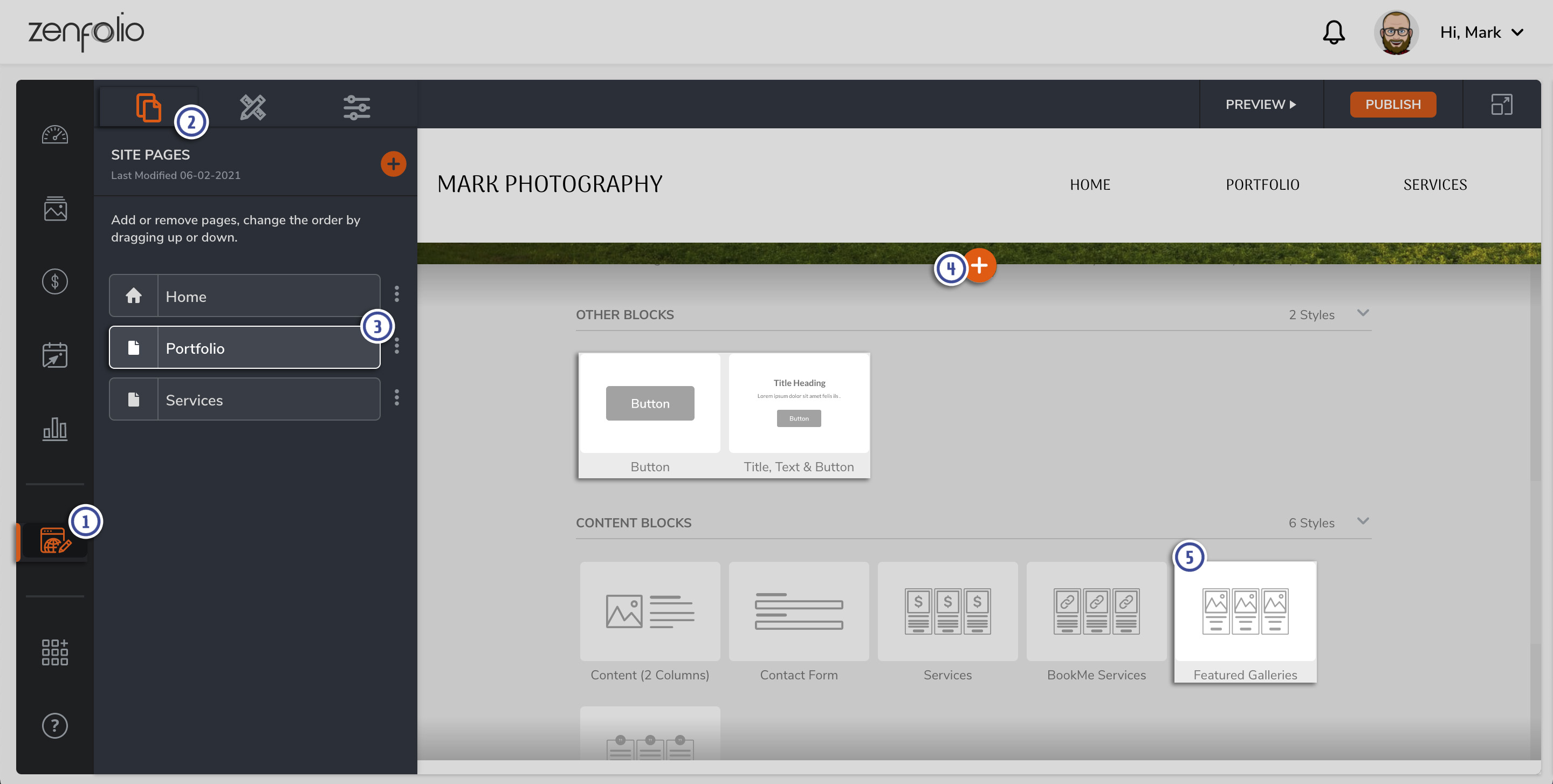Screen dimensions: 1553x784
Task: Click the Publish button
Action: (1393, 104)
